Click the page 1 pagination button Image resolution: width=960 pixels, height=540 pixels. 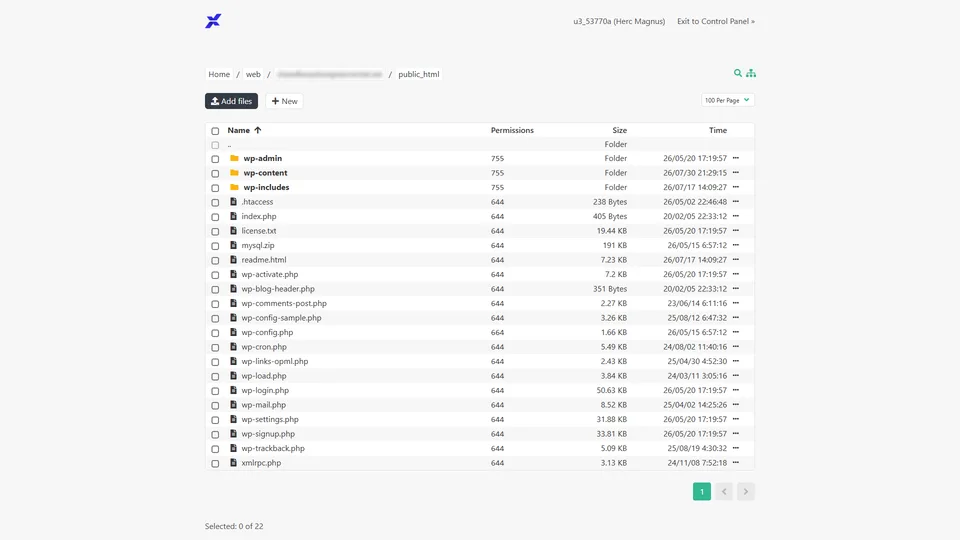pyautogui.click(x=702, y=491)
